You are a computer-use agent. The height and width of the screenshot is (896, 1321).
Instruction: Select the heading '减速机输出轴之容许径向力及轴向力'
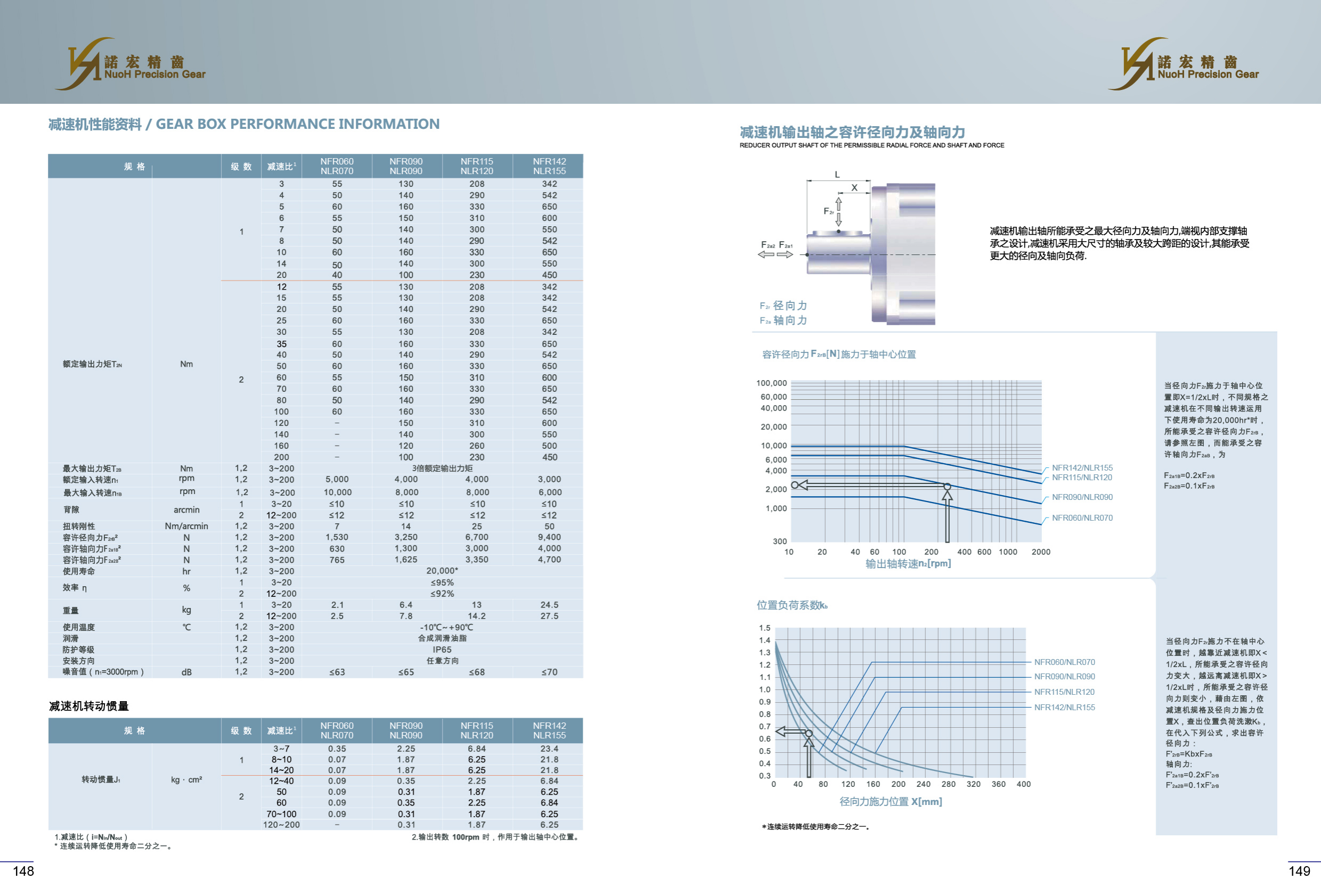[x=852, y=133]
